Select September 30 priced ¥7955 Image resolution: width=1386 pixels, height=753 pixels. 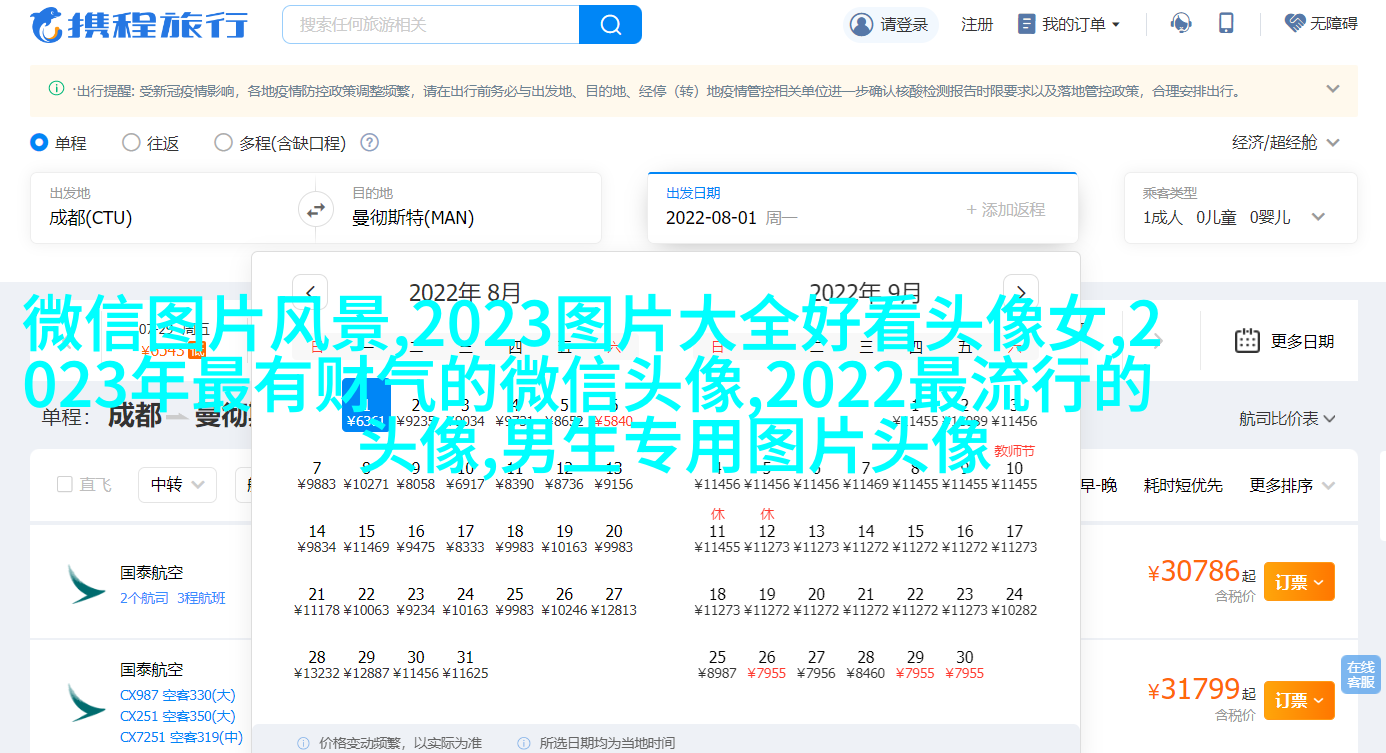click(x=964, y=664)
